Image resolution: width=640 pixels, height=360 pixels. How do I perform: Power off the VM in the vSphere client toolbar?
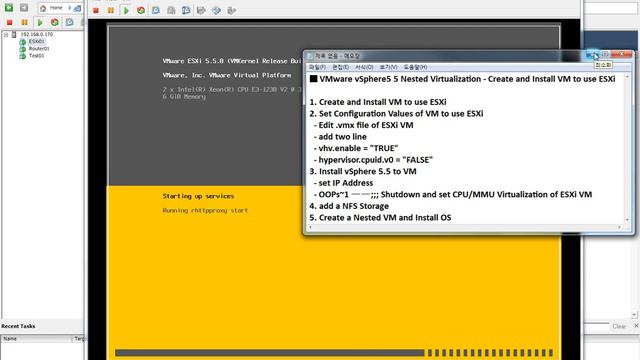pyautogui.click(x=9, y=22)
